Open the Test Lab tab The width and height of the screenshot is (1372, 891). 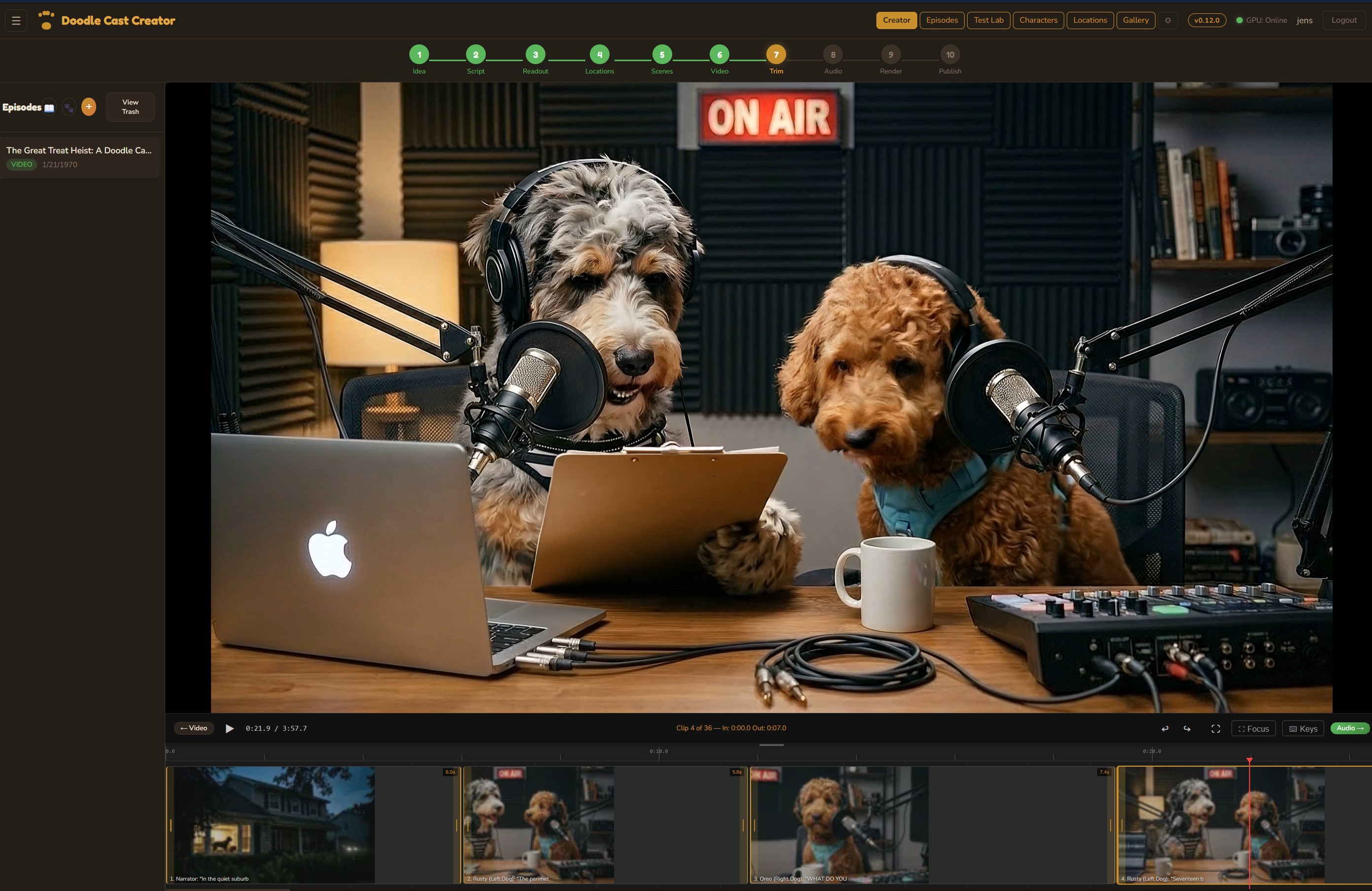pos(988,20)
